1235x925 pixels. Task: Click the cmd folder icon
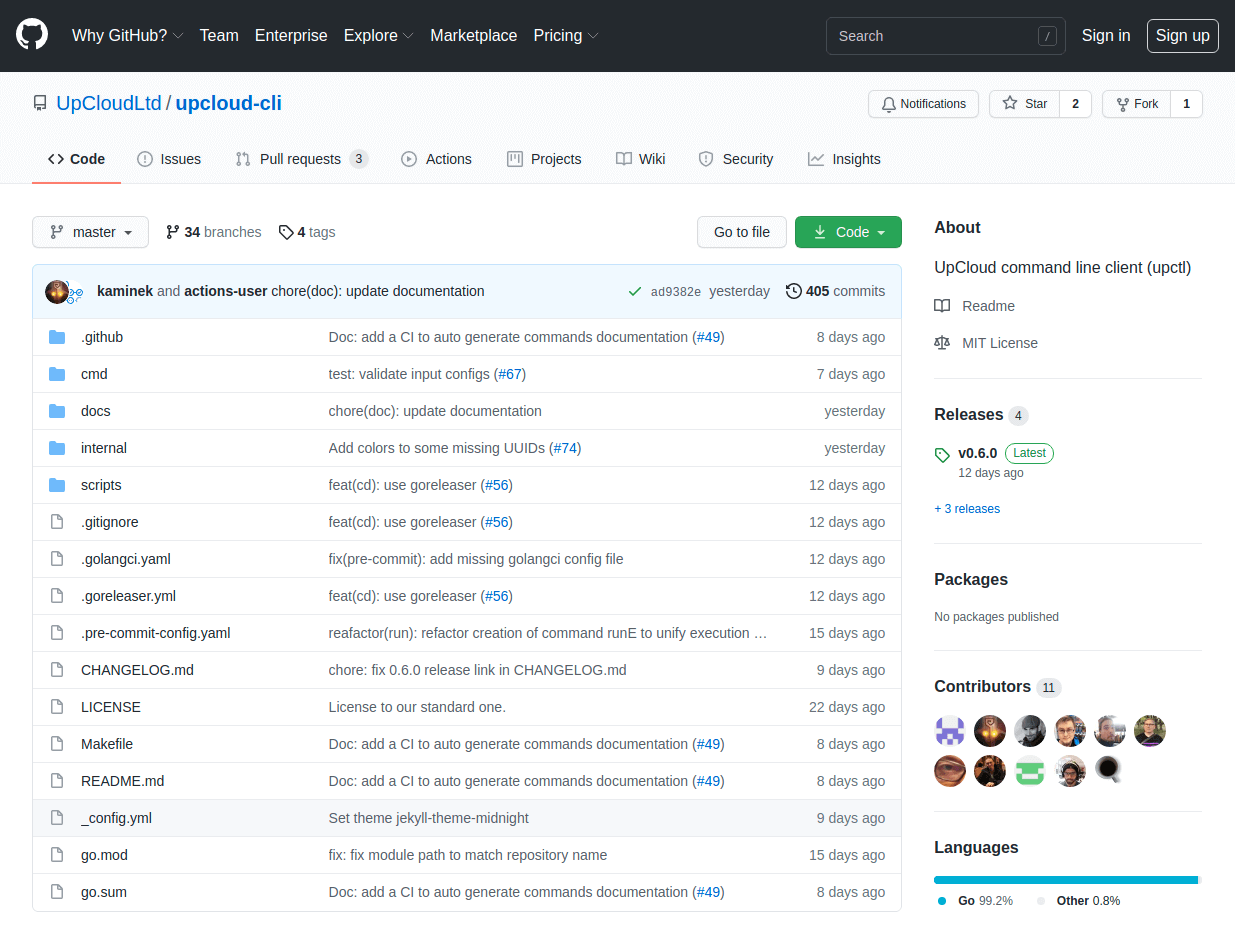57,374
